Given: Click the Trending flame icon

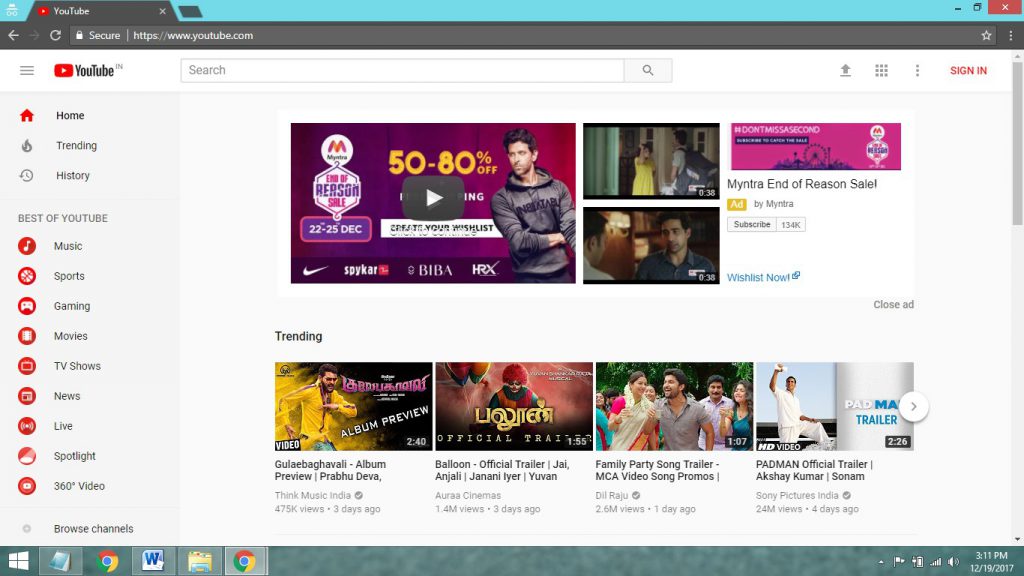Looking at the screenshot, I should click(27, 146).
